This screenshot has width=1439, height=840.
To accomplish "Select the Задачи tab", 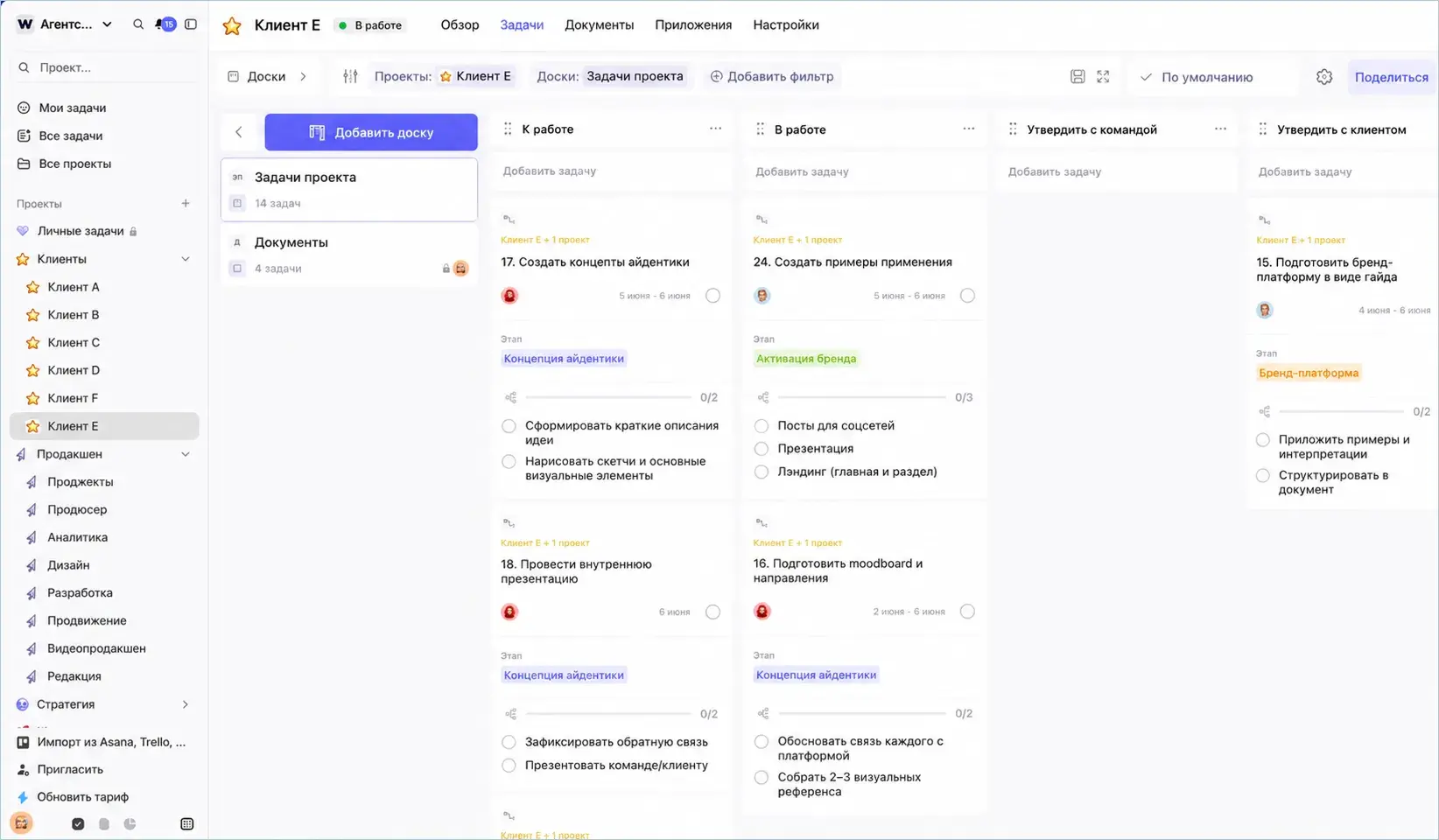I will (522, 24).
